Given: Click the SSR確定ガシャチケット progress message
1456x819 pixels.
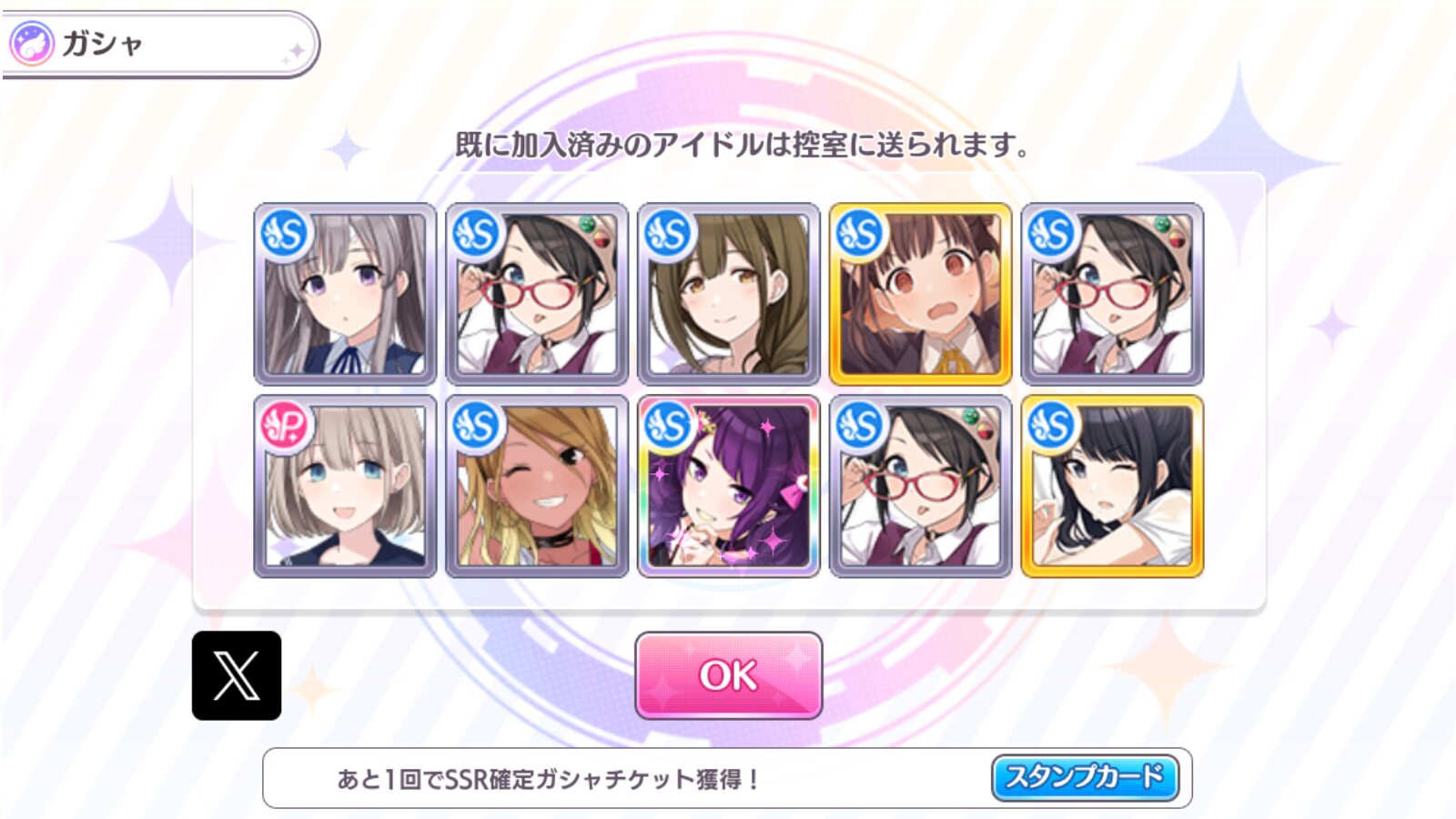Looking at the screenshot, I should 549,779.
